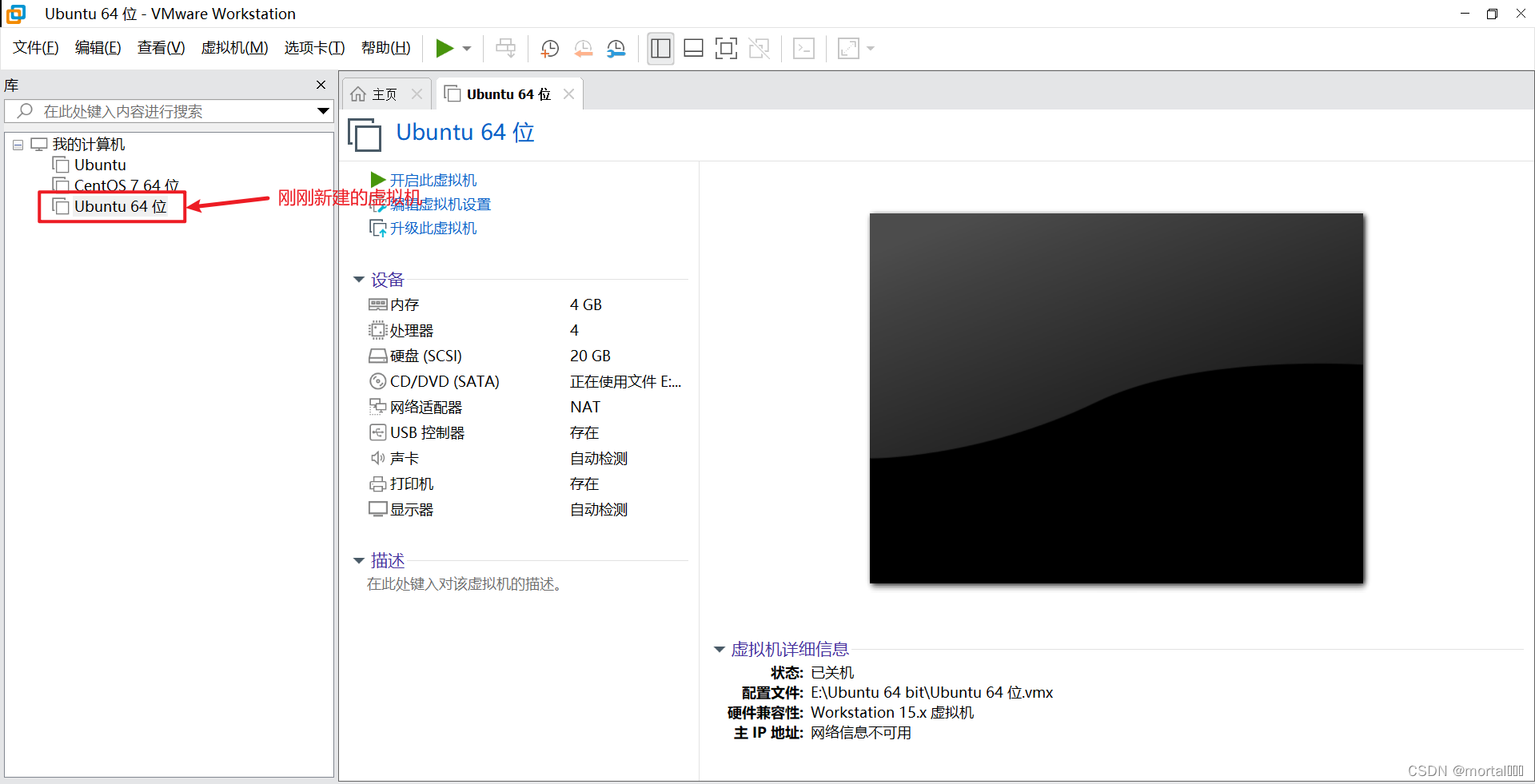Open the 虚拟机(M) menu
1535x784 pixels.
point(235,48)
